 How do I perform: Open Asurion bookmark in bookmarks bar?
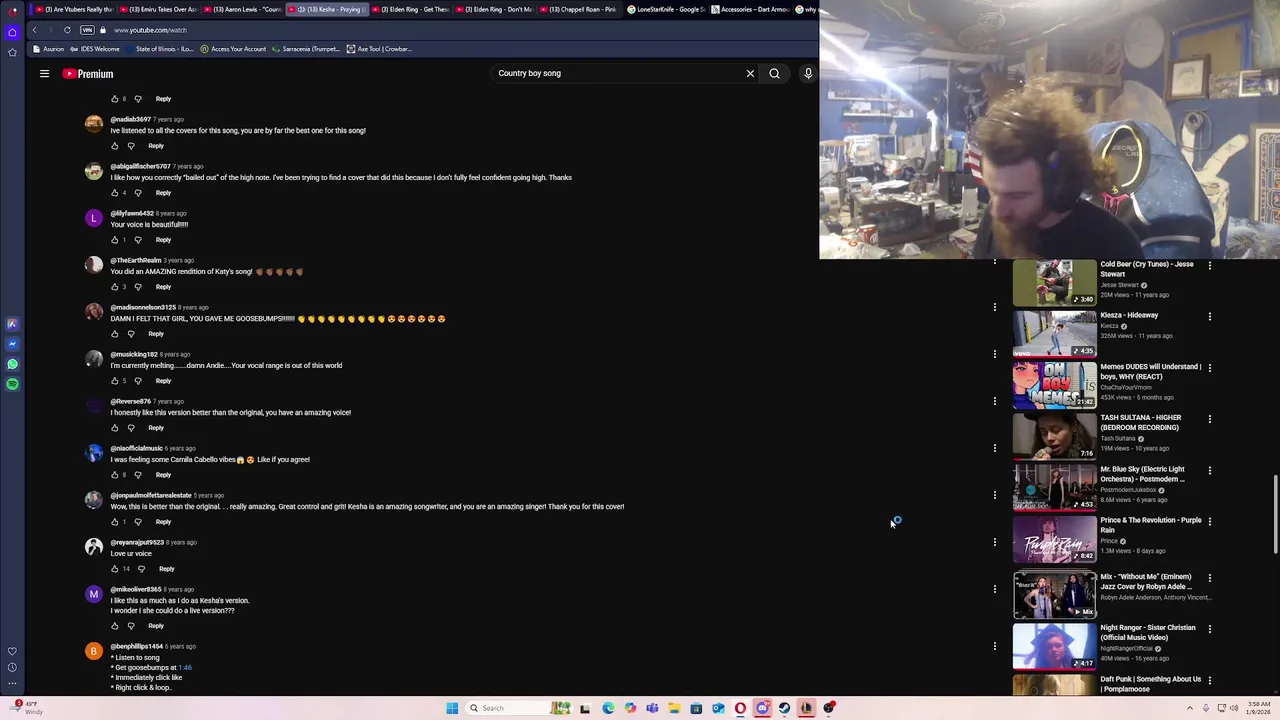pyautogui.click(x=48, y=49)
